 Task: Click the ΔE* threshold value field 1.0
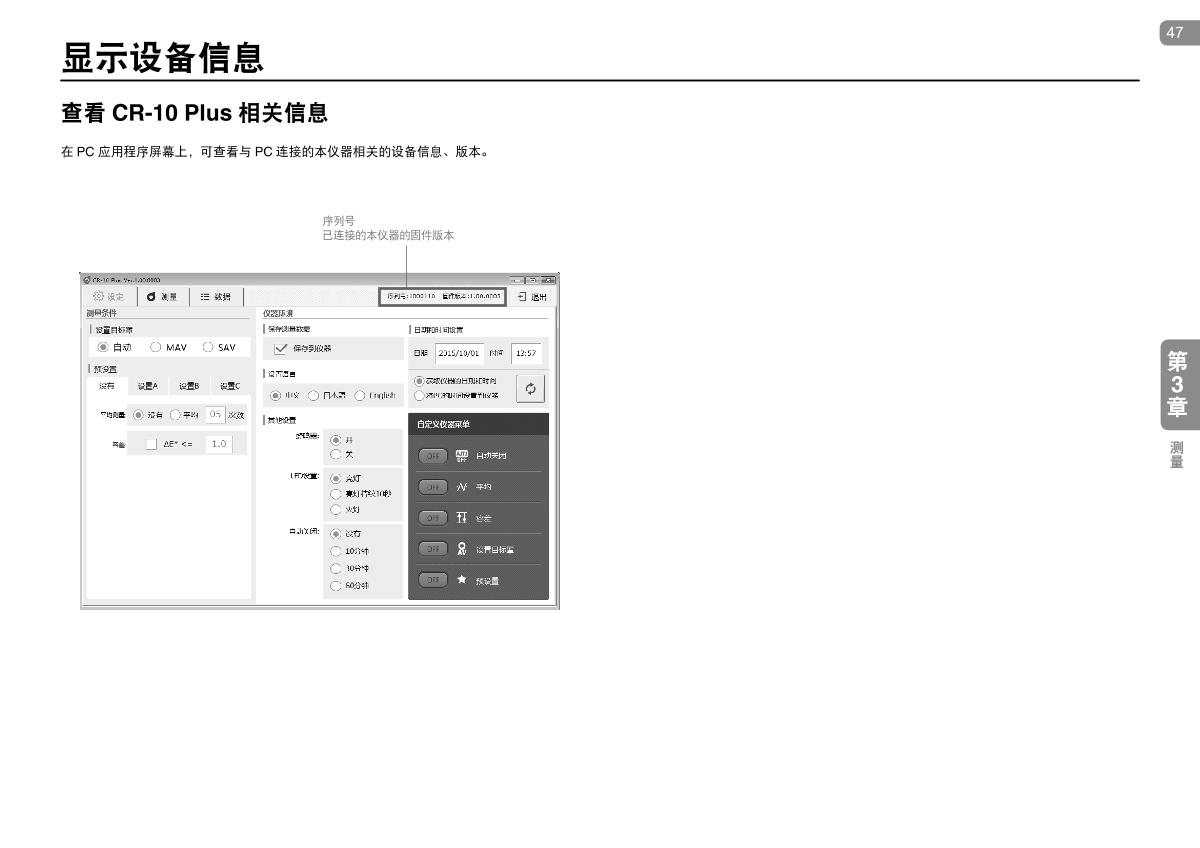pyautogui.click(x=218, y=444)
